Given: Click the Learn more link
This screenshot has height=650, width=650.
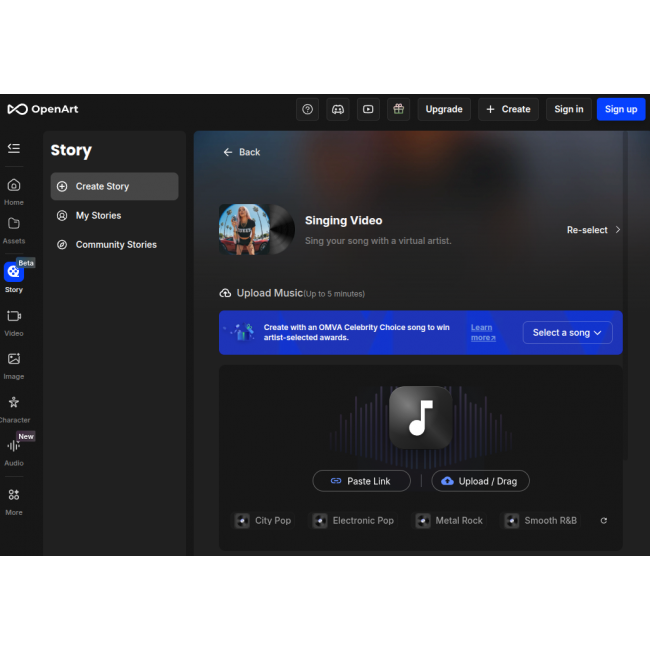Looking at the screenshot, I should (482, 333).
